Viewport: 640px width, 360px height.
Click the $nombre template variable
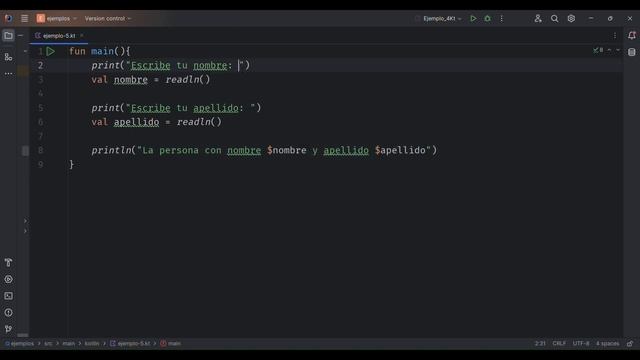pos(287,150)
